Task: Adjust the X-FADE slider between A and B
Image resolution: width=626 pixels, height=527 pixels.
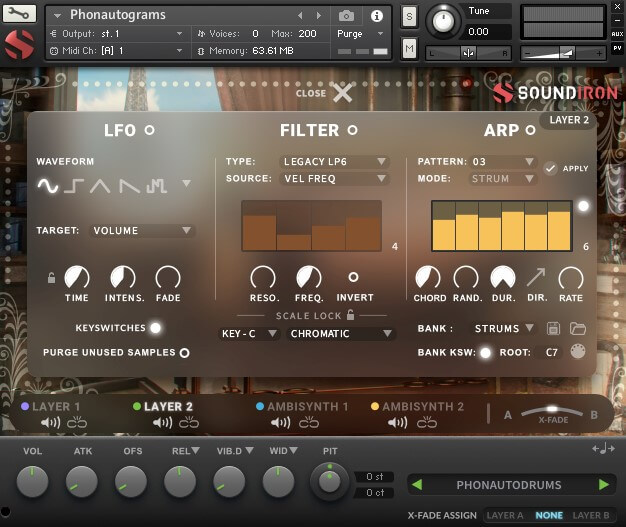Action: tap(552, 411)
